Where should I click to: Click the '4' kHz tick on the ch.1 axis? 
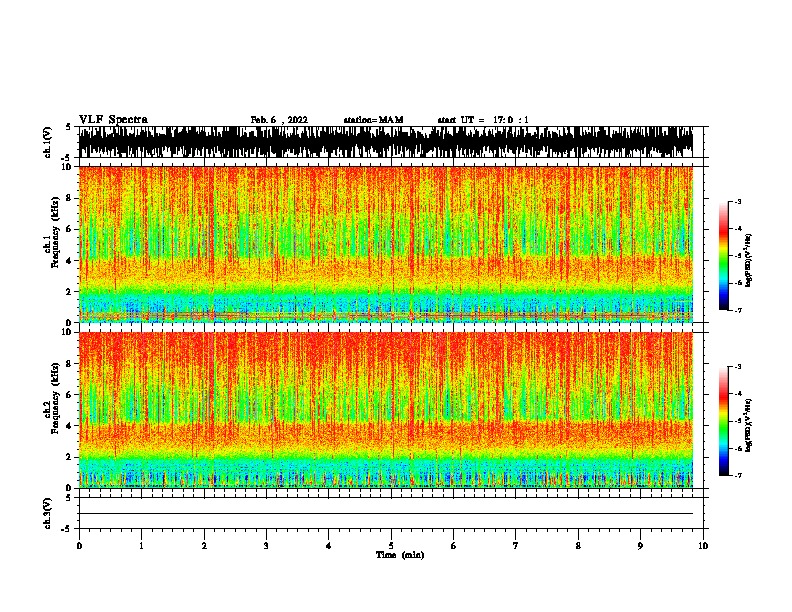69,261
